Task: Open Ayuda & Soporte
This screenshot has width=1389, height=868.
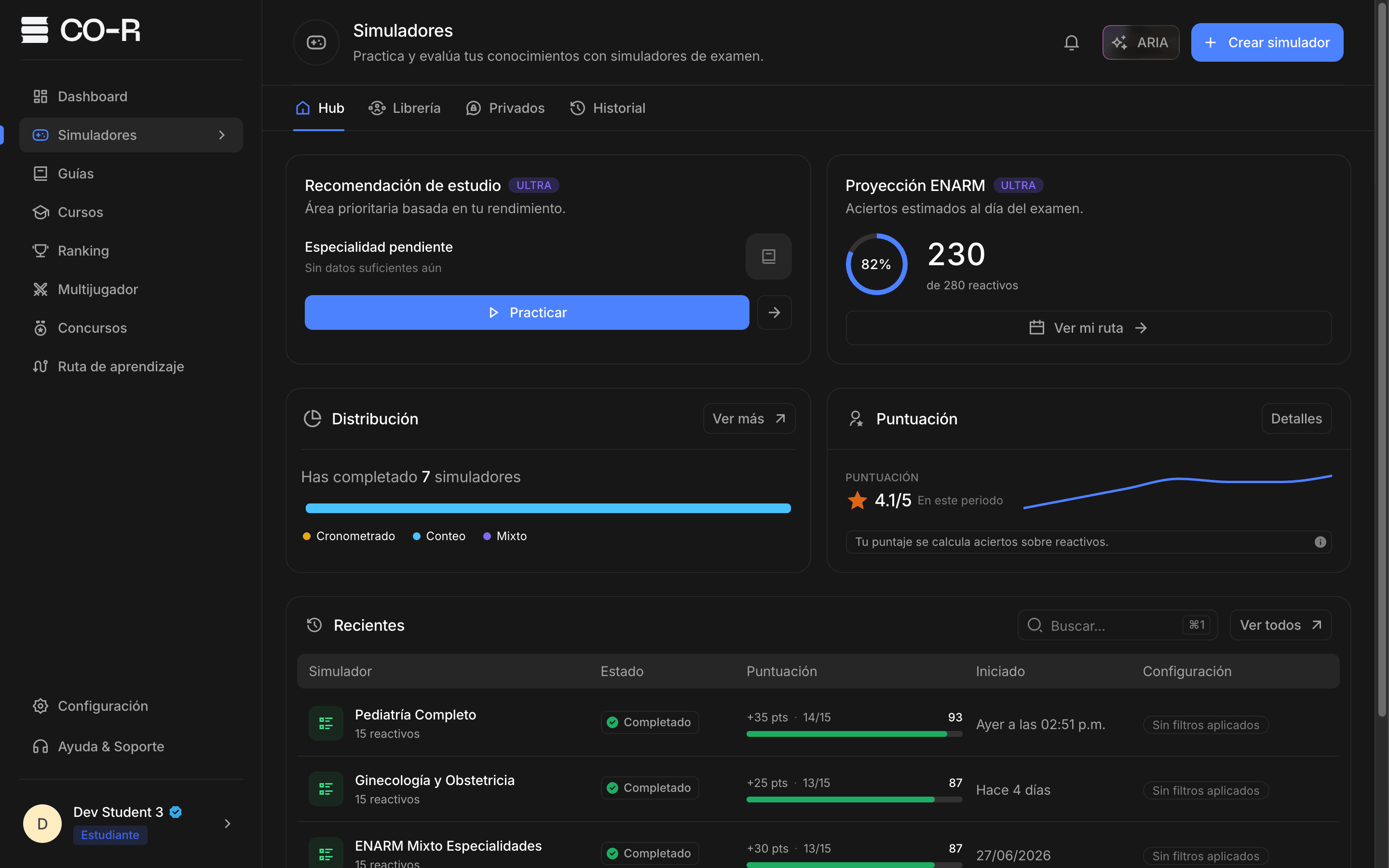Action: pyautogui.click(x=131, y=746)
